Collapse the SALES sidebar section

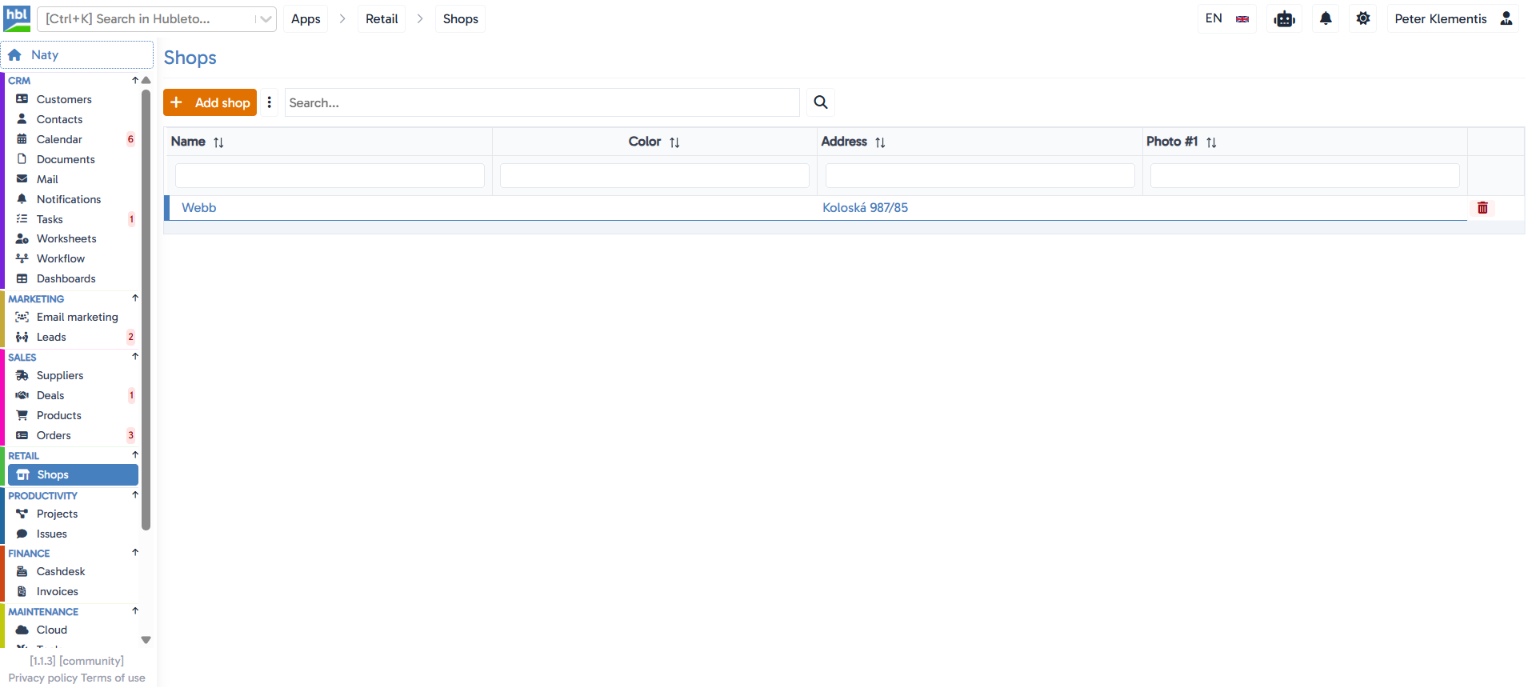point(135,357)
